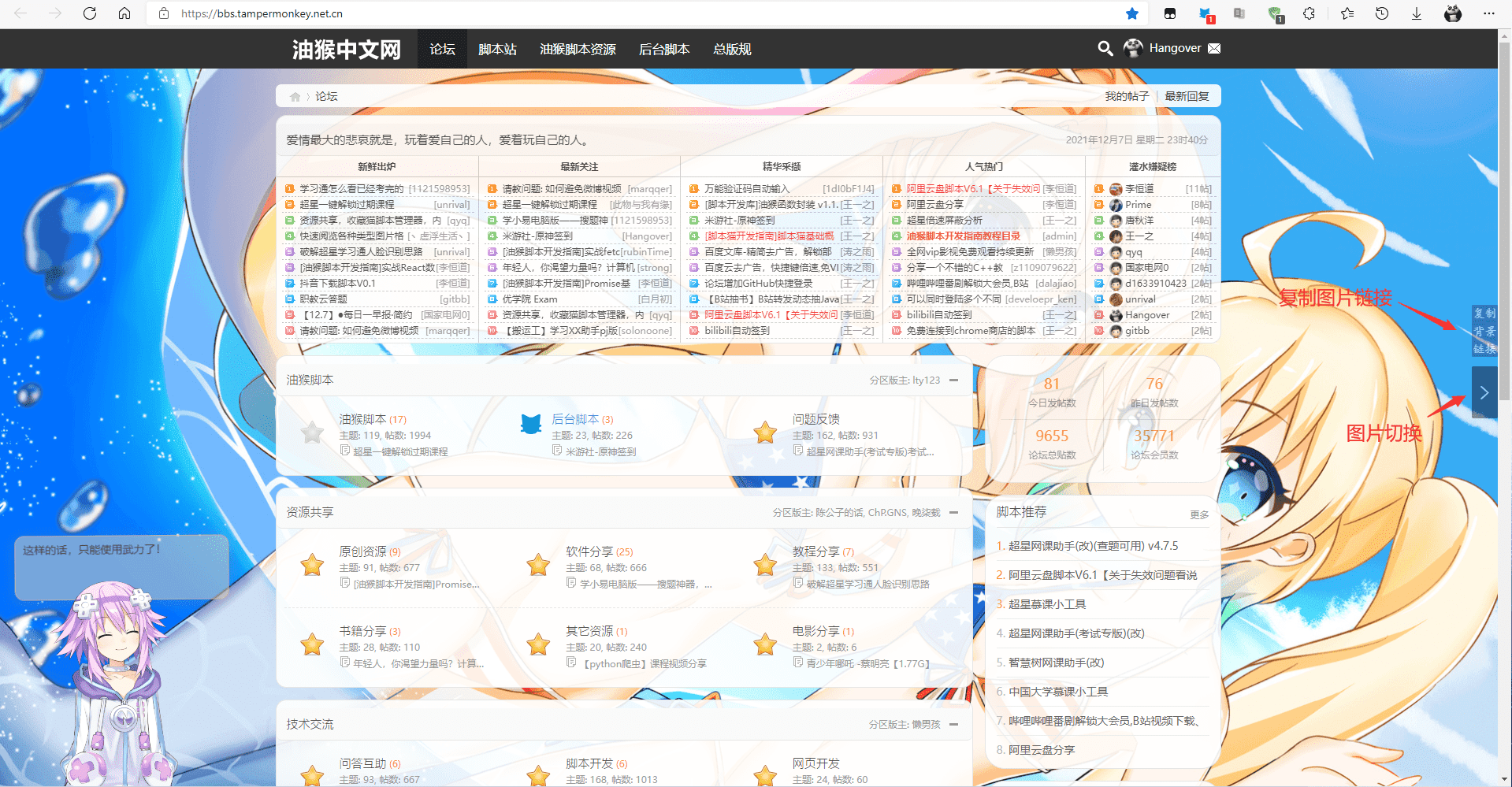Open the blue cat ScriptCat extension

[1206, 13]
